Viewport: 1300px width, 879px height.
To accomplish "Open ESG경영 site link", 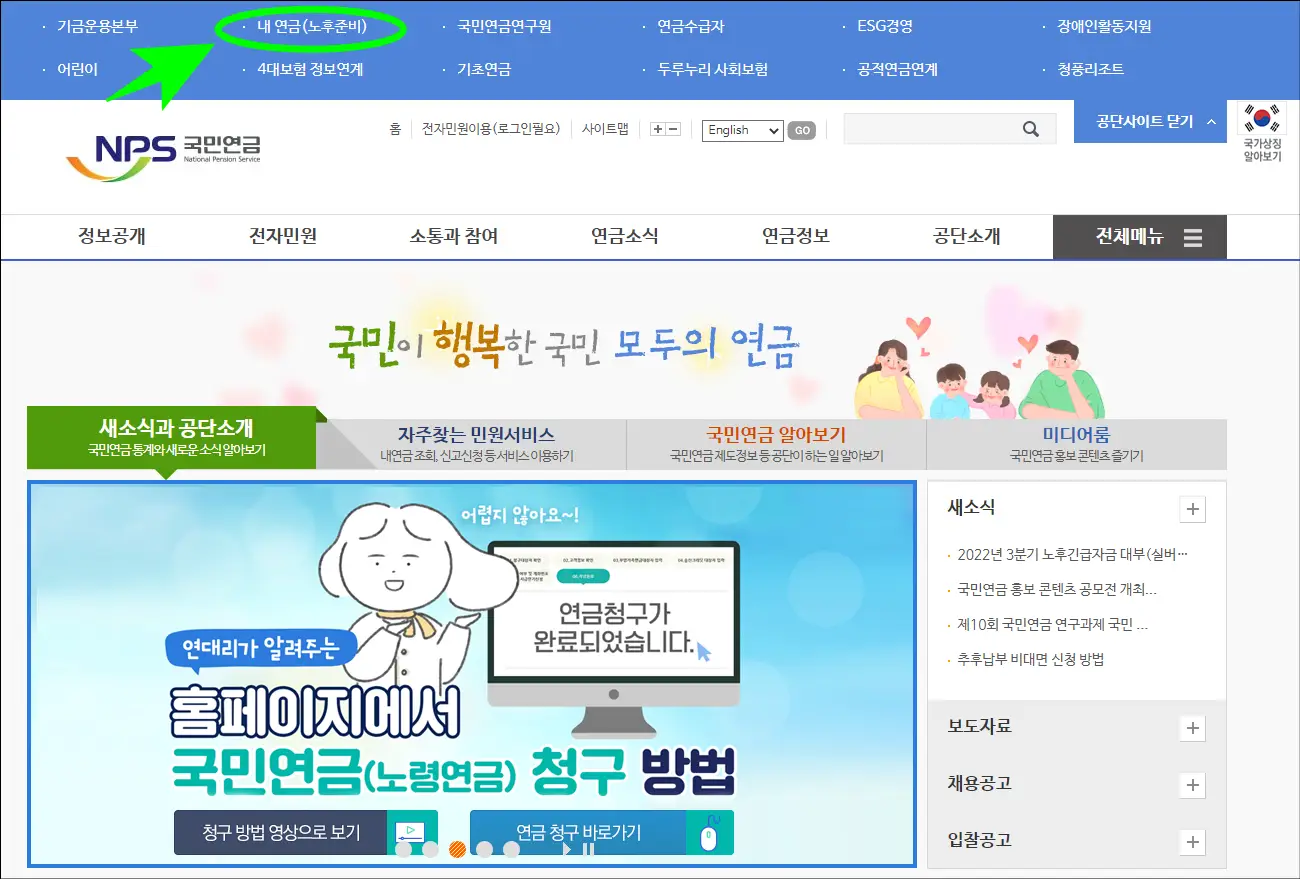I will coord(885,27).
